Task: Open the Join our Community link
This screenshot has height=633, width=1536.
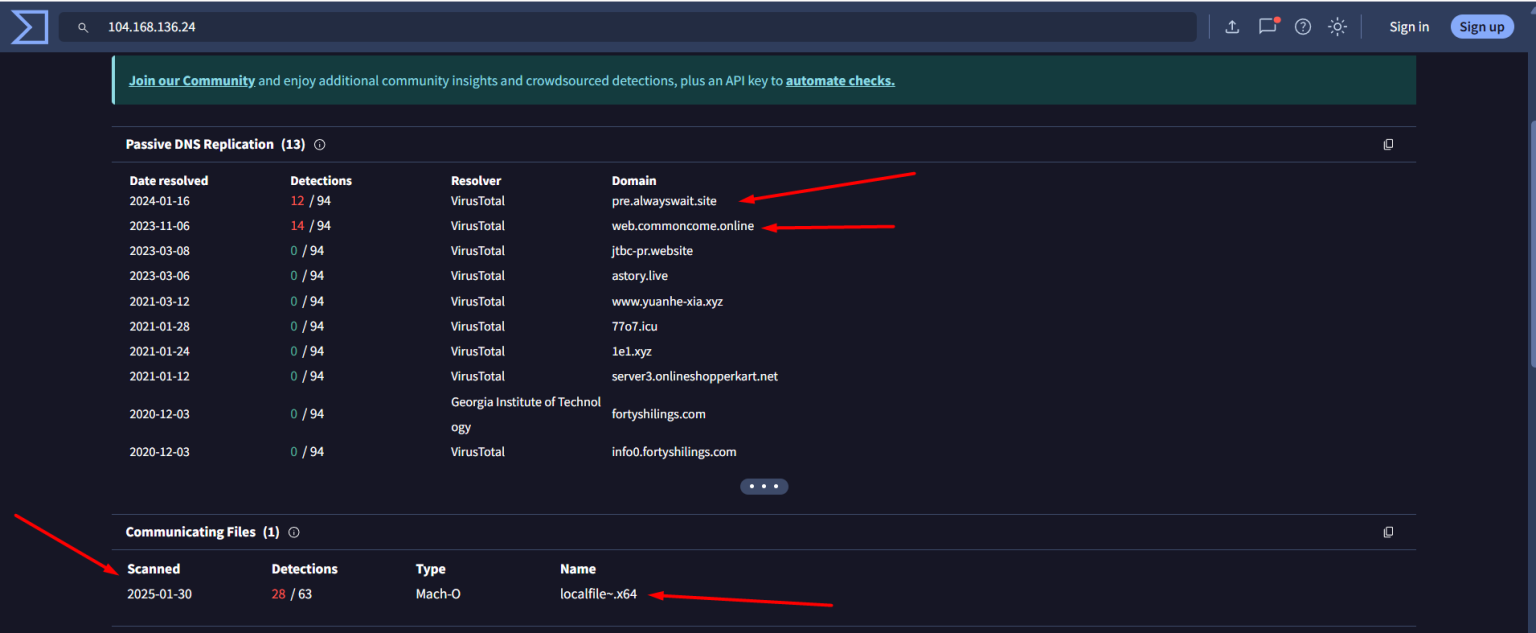Action: click(192, 80)
